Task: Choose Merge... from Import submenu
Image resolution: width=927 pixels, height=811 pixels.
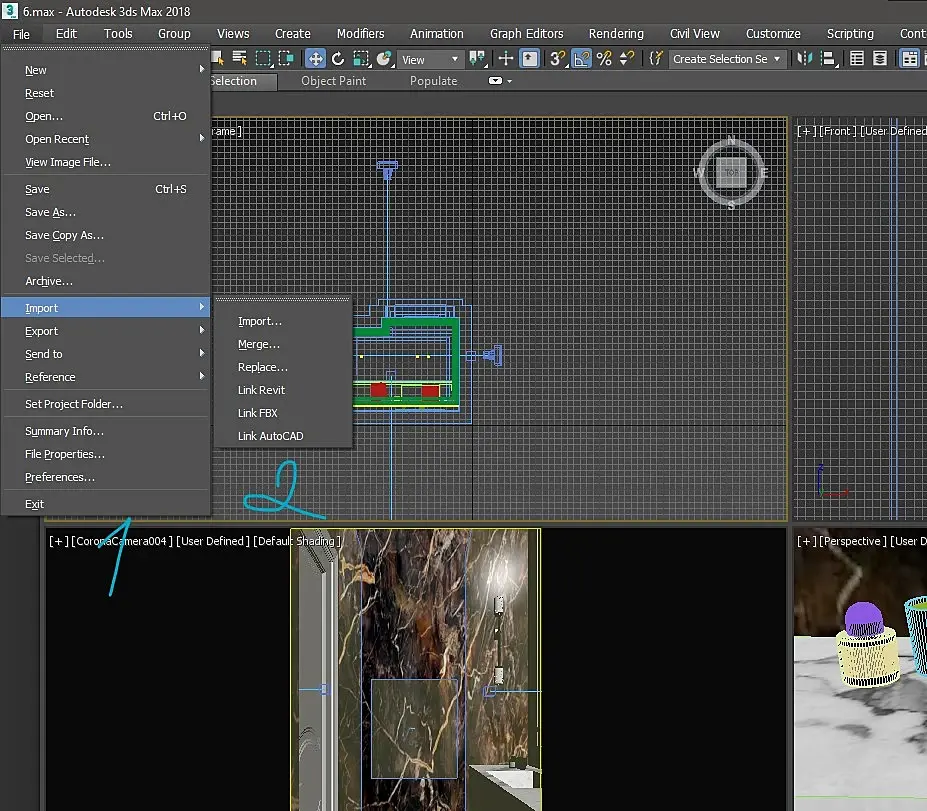Action: point(259,344)
